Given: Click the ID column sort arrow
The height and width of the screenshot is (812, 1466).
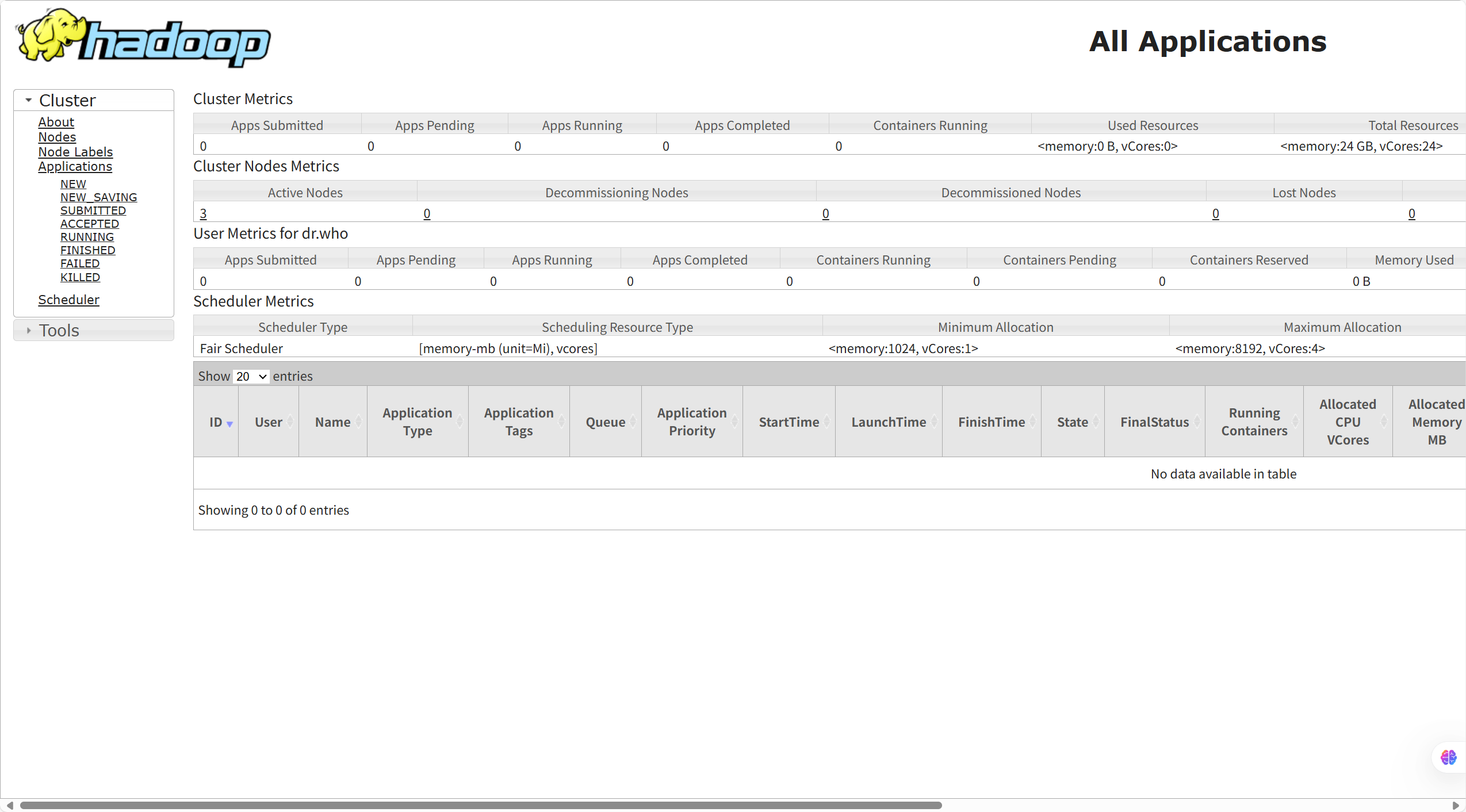Looking at the screenshot, I should [229, 424].
